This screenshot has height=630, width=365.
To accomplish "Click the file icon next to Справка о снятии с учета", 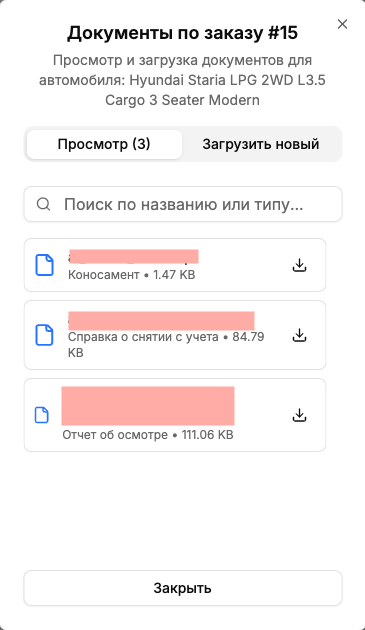I will 44,335.
